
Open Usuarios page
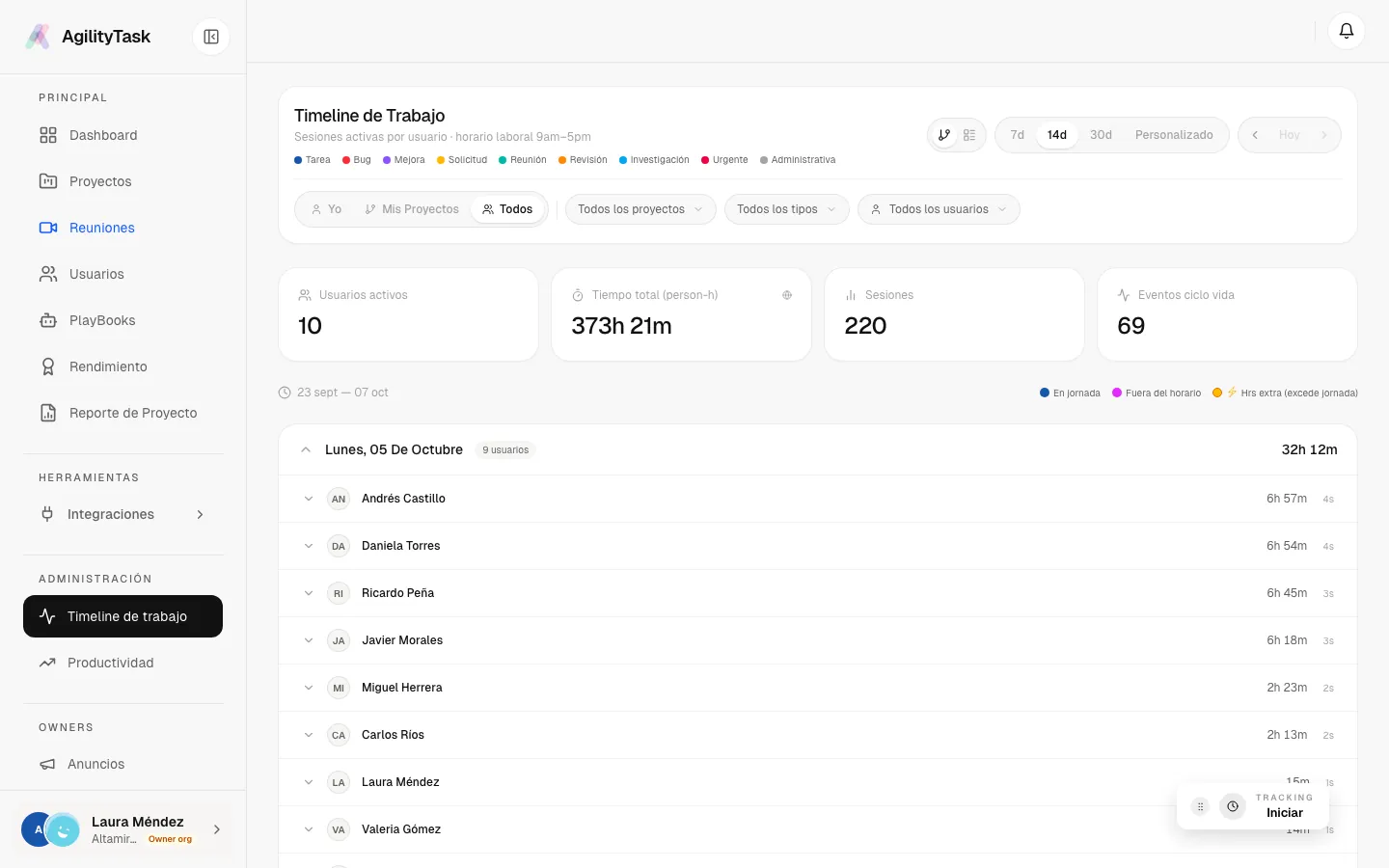pos(123,274)
